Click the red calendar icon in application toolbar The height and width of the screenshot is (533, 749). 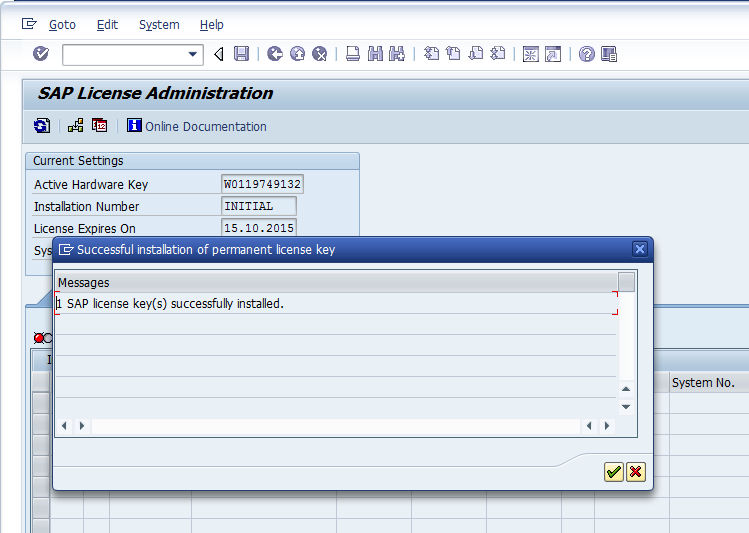coord(99,125)
